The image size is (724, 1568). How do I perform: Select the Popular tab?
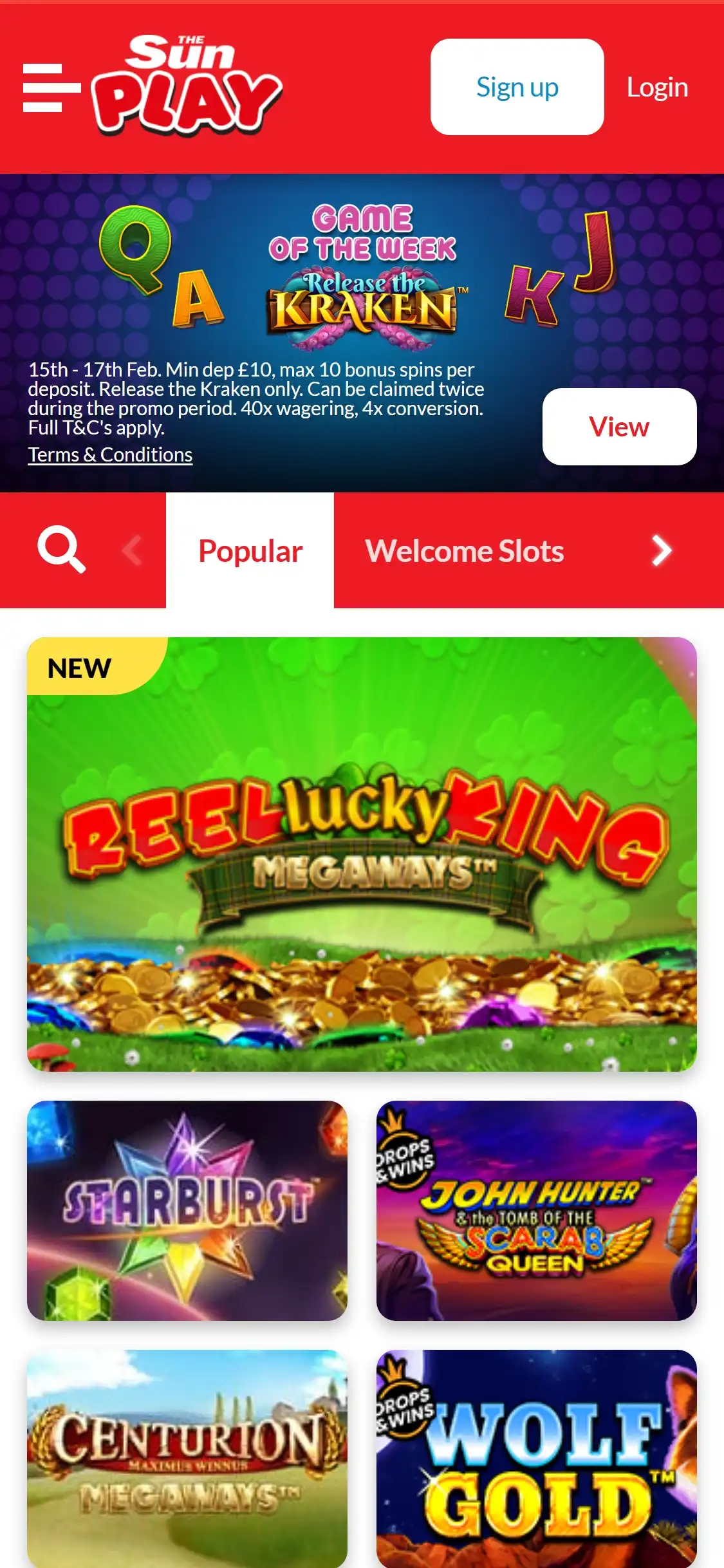pyautogui.click(x=250, y=550)
